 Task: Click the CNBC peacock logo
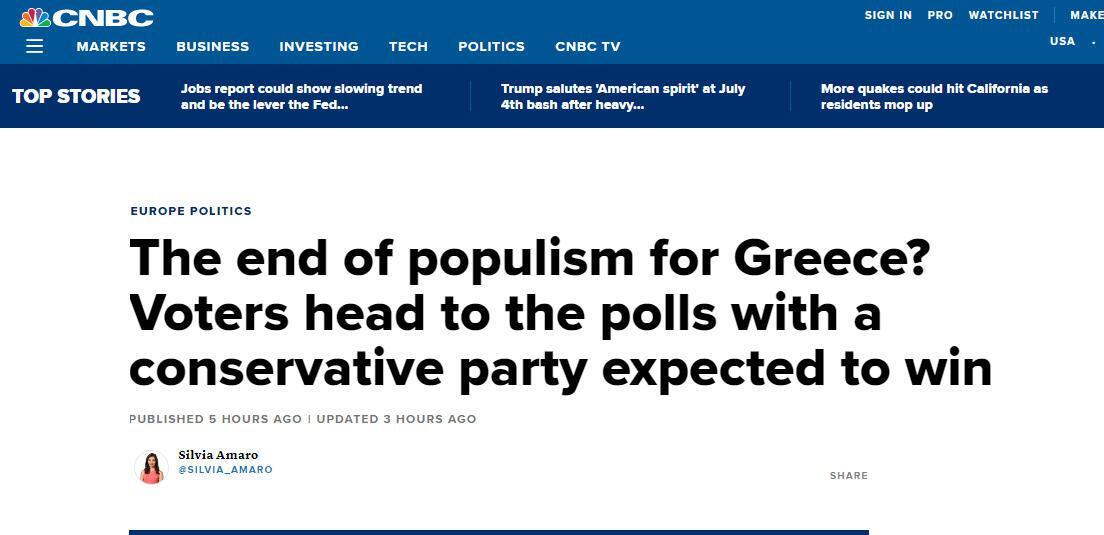point(87,17)
